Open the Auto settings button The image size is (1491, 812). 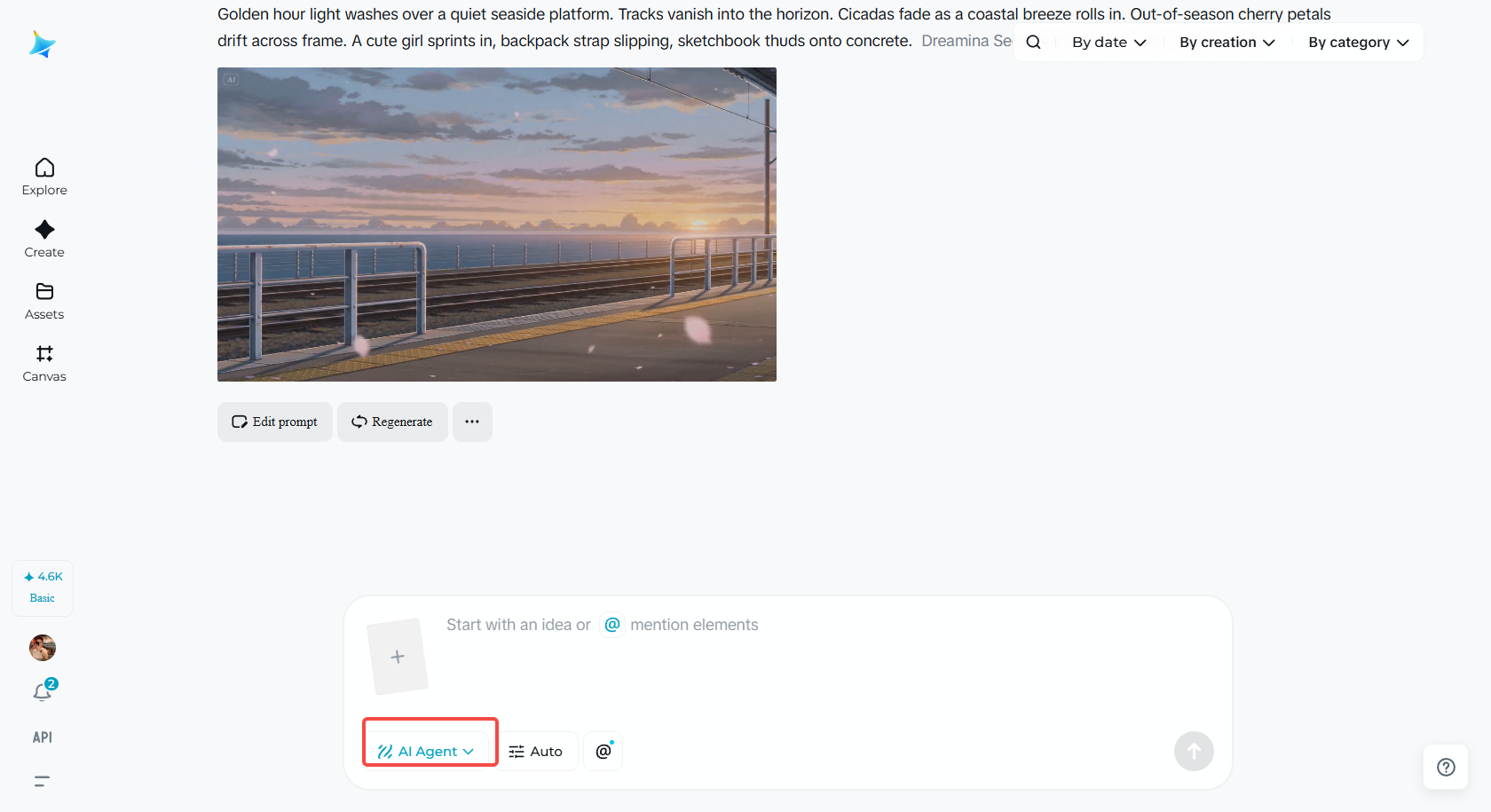(536, 752)
